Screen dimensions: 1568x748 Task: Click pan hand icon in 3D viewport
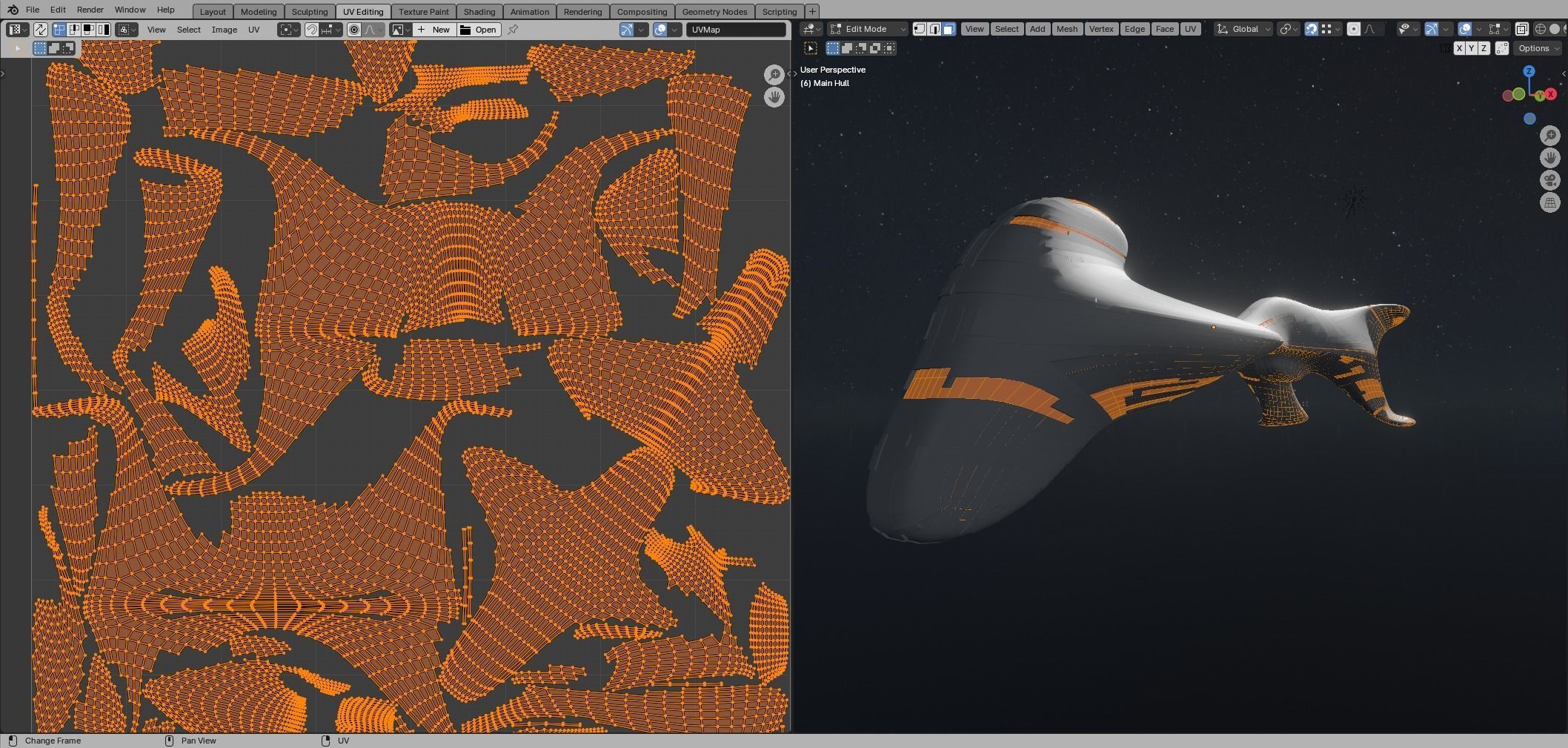pos(1550,158)
